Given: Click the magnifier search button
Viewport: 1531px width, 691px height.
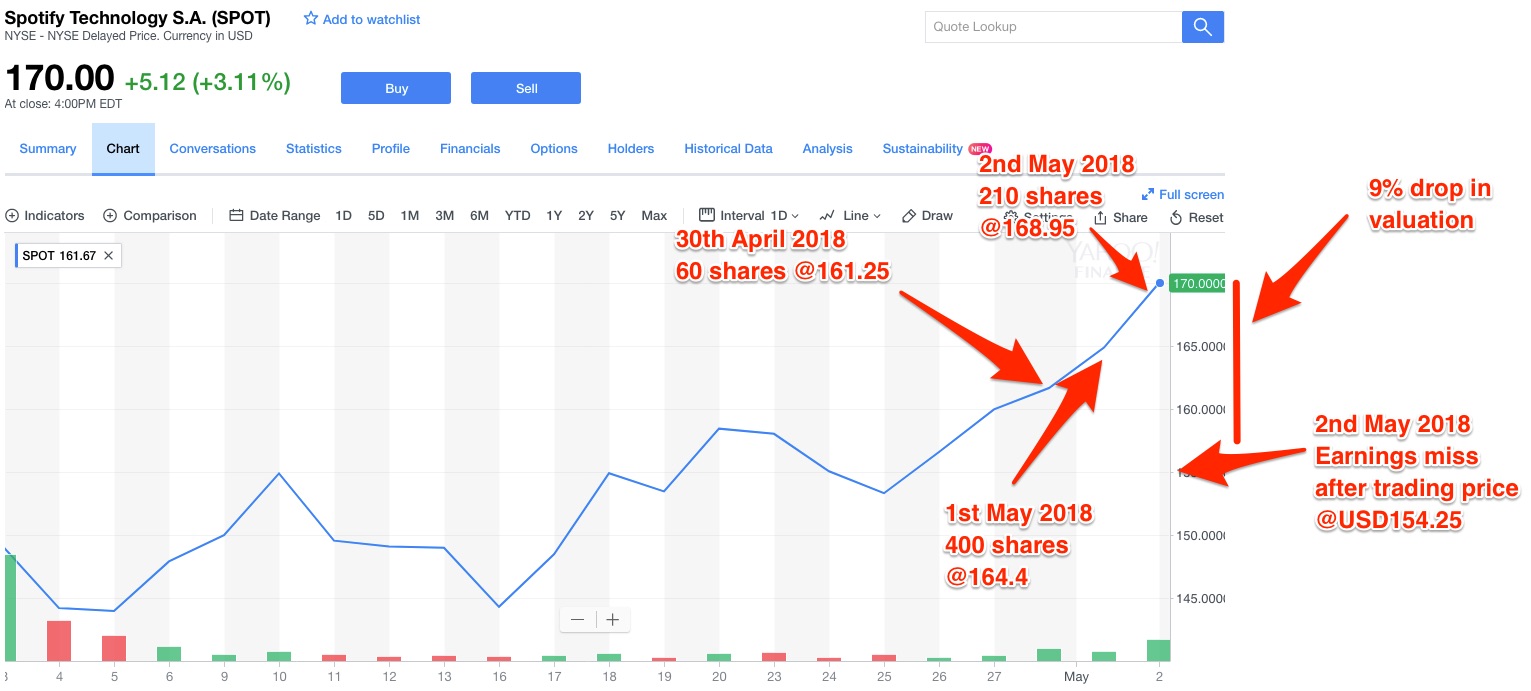Looking at the screenshot, I should [1202, 27].
